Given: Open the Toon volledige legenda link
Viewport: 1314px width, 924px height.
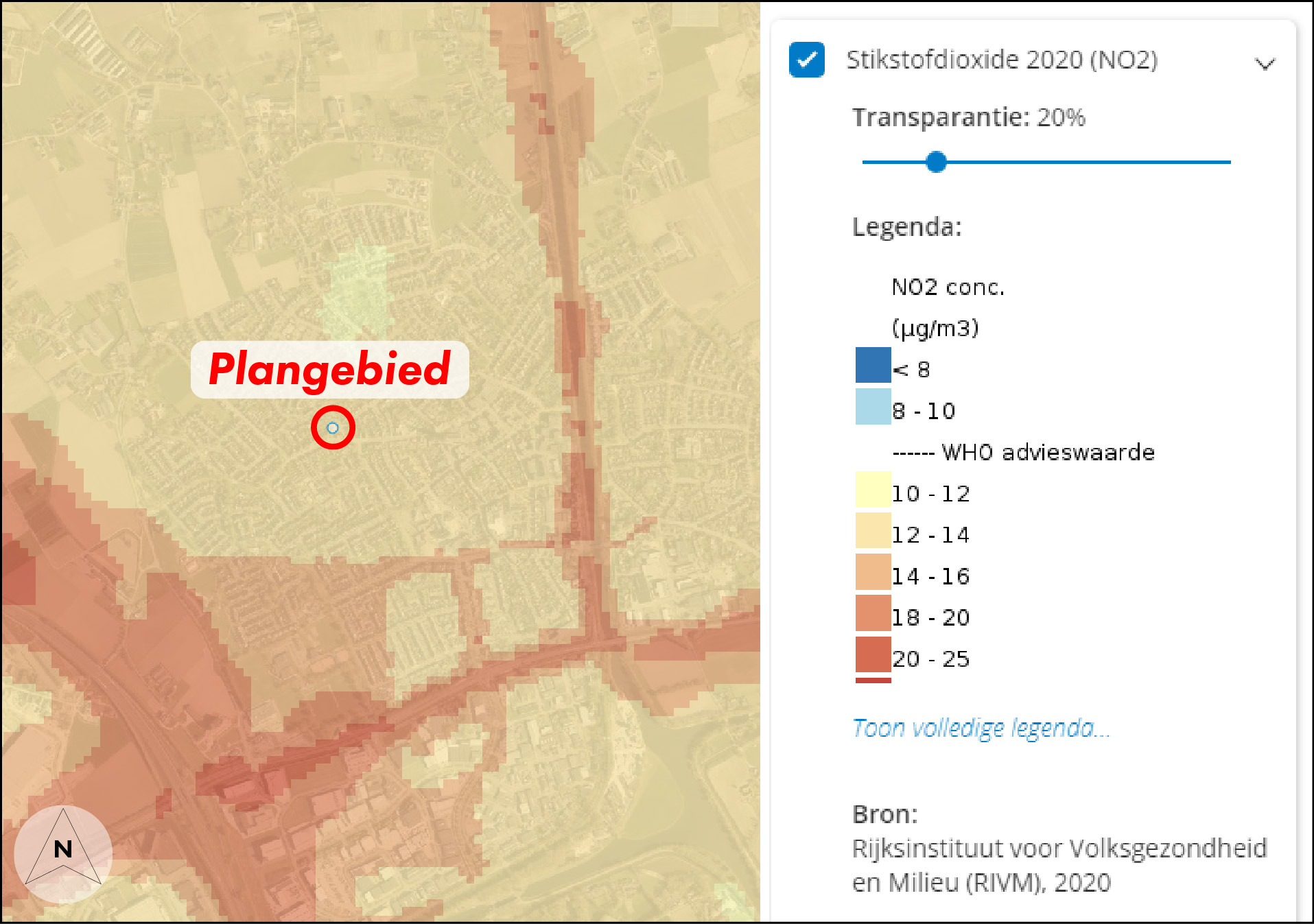Looking at the screenshot, I should pyautogui.click(x=981, y=728).
